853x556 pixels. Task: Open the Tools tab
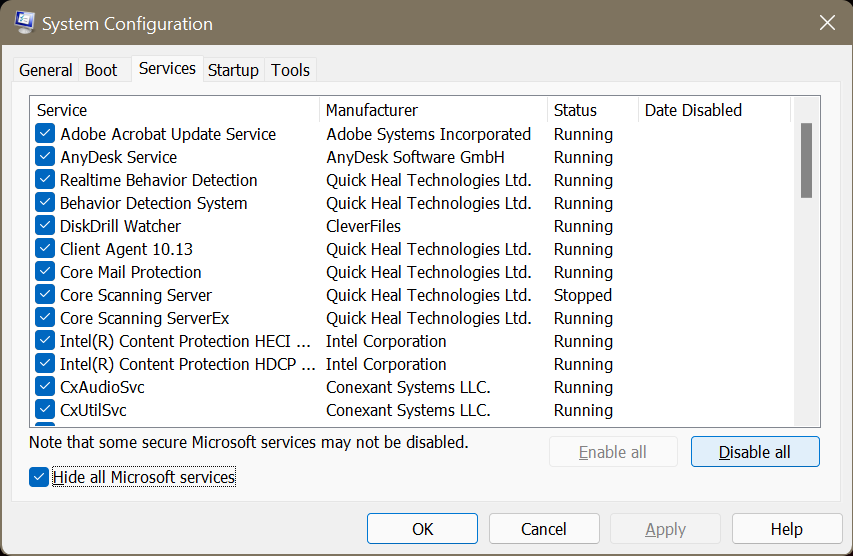[290, 70]
